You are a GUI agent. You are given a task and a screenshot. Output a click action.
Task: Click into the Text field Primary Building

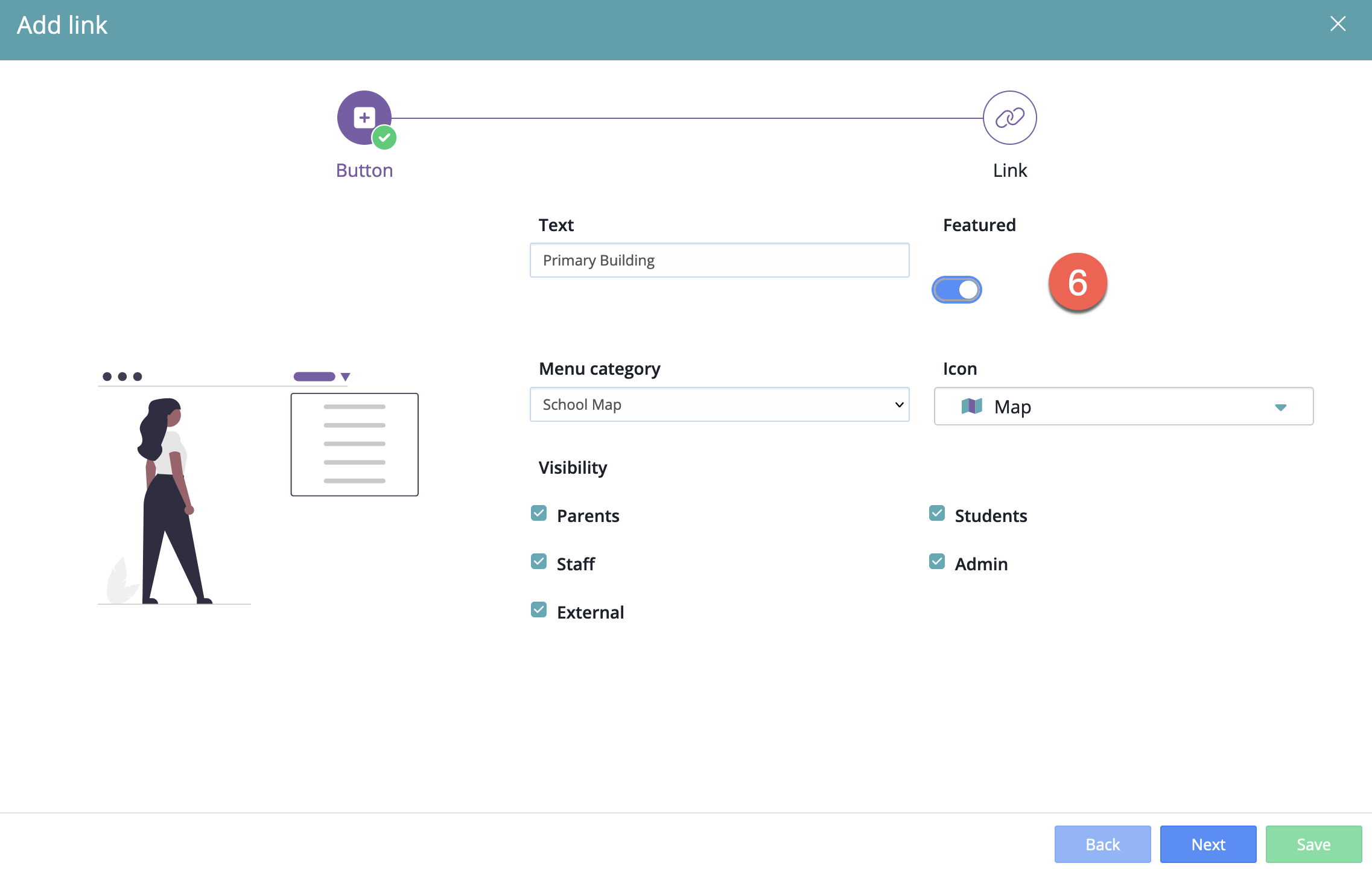click(x=719, y=260)
